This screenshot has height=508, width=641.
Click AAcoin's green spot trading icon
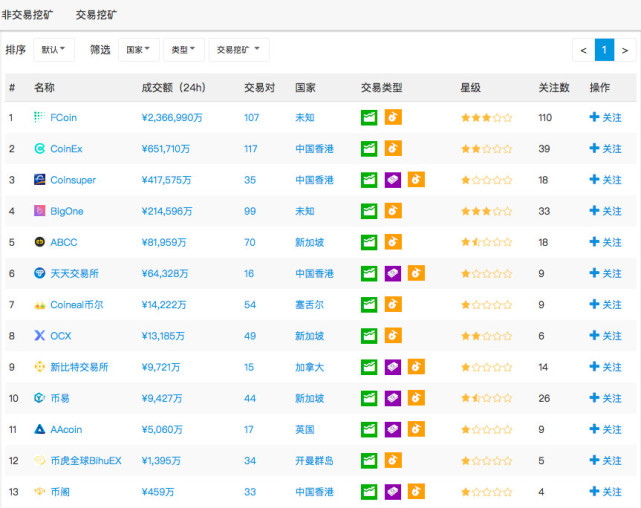coord(369,429)
